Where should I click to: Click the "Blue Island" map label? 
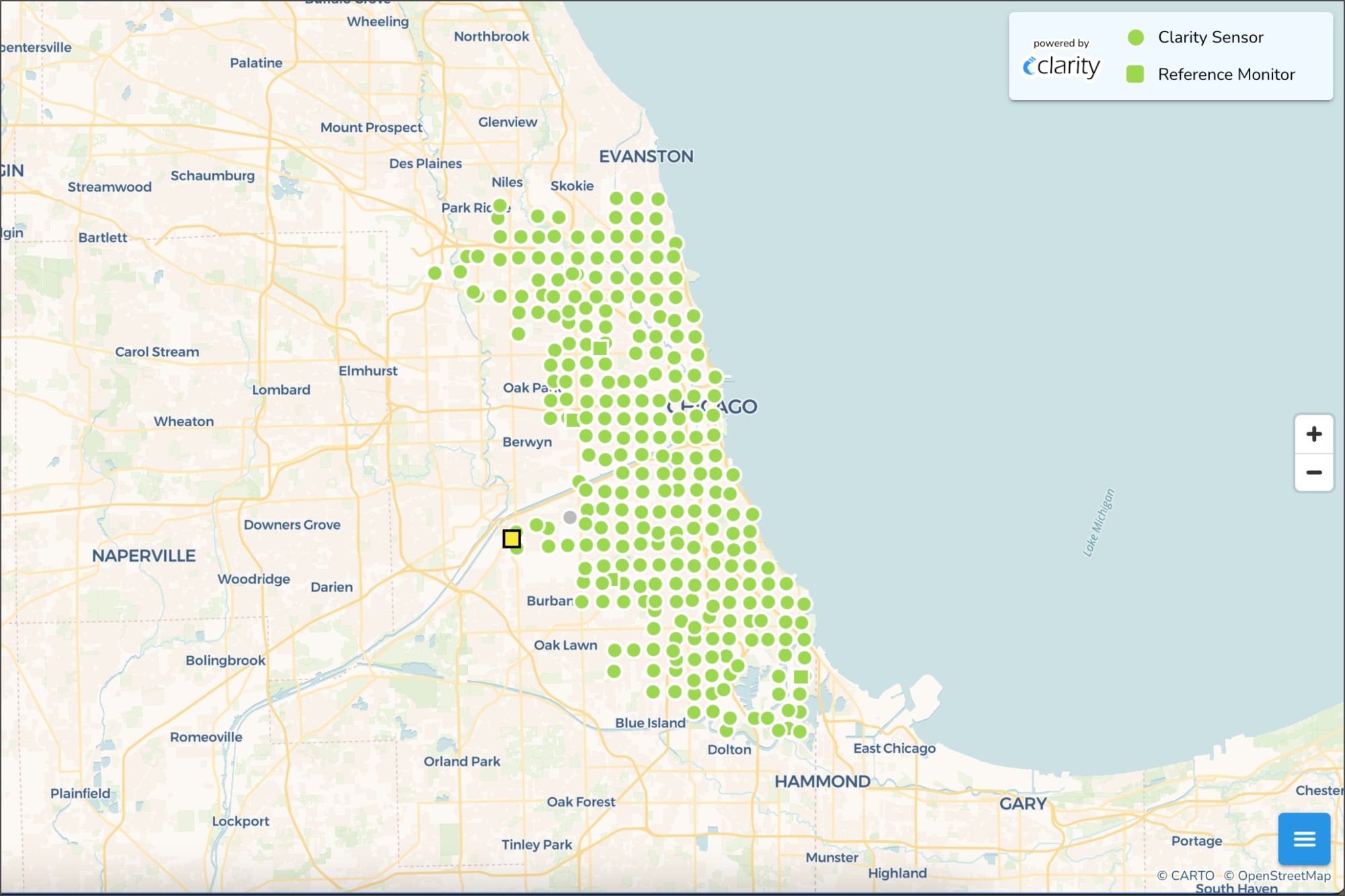pyautogui.click(x=650, y=723)
